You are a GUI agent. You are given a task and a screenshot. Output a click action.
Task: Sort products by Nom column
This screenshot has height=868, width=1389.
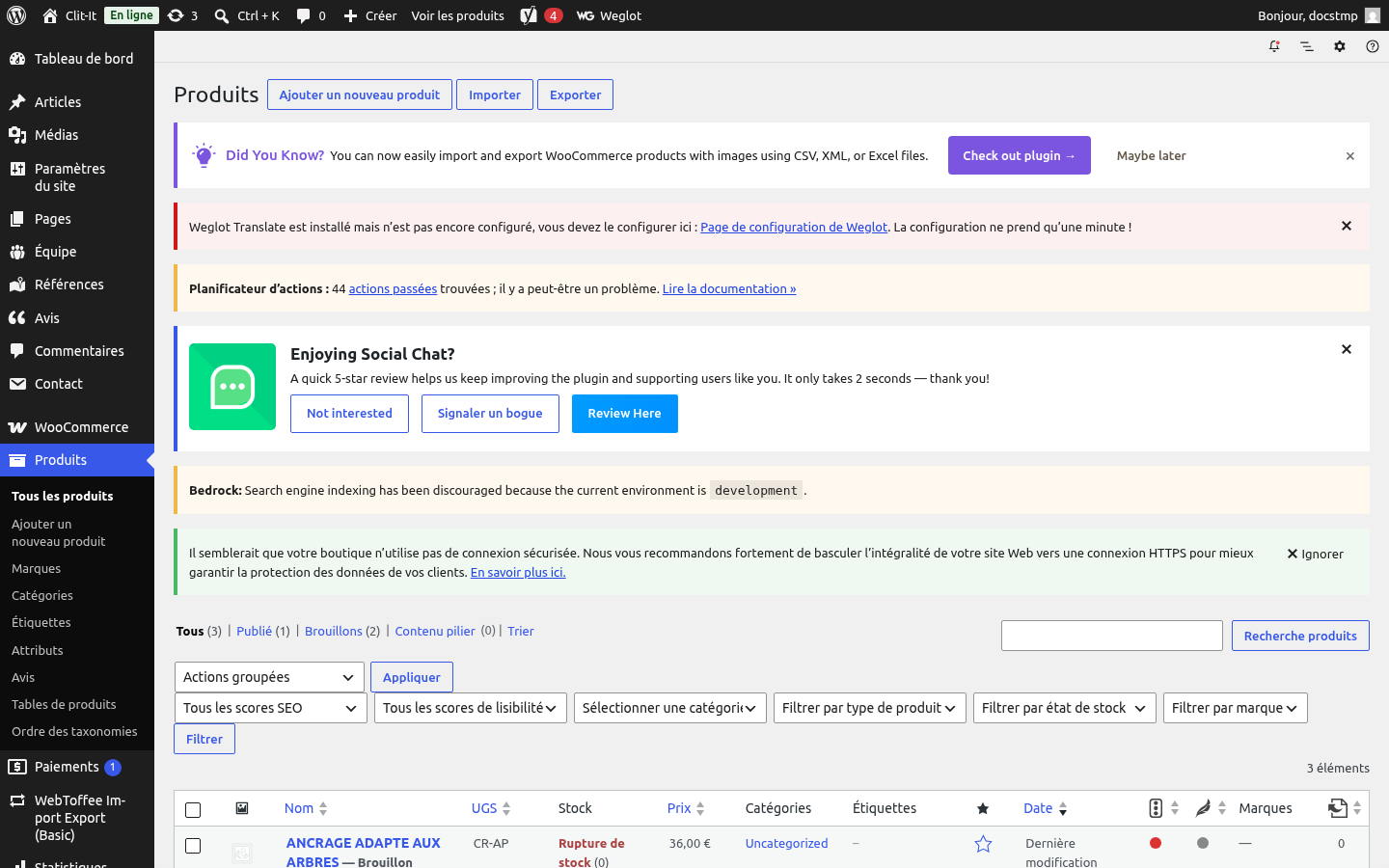point(306,808)
